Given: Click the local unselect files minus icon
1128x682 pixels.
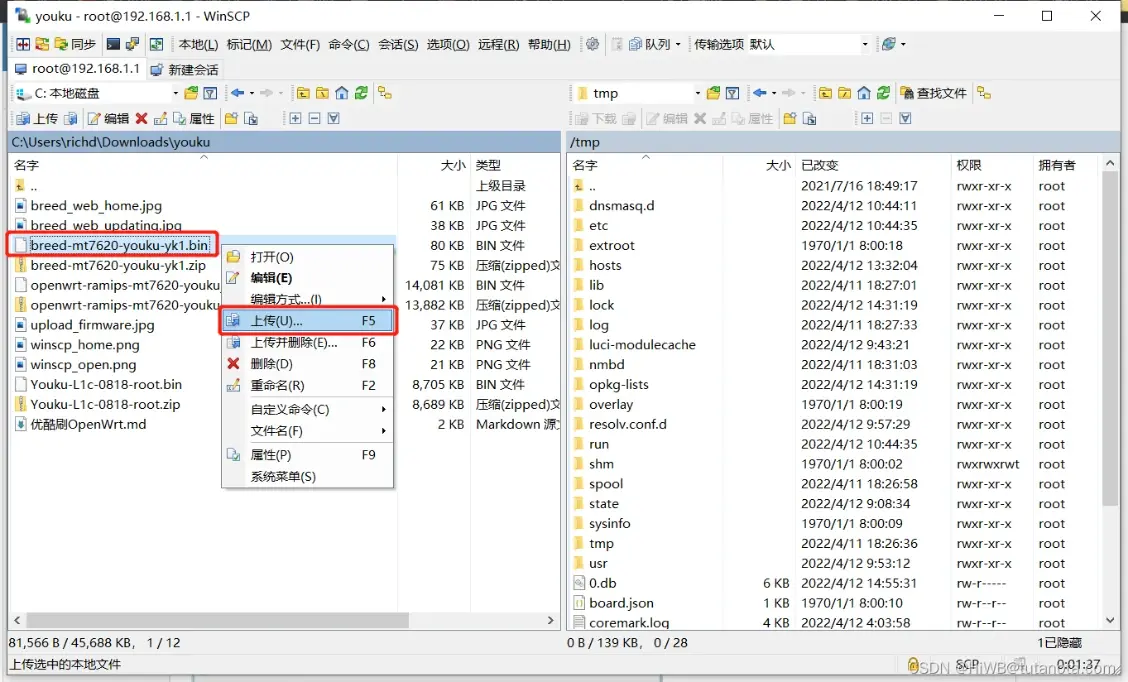Looking at the screenshot, I should tap(314, 119).
